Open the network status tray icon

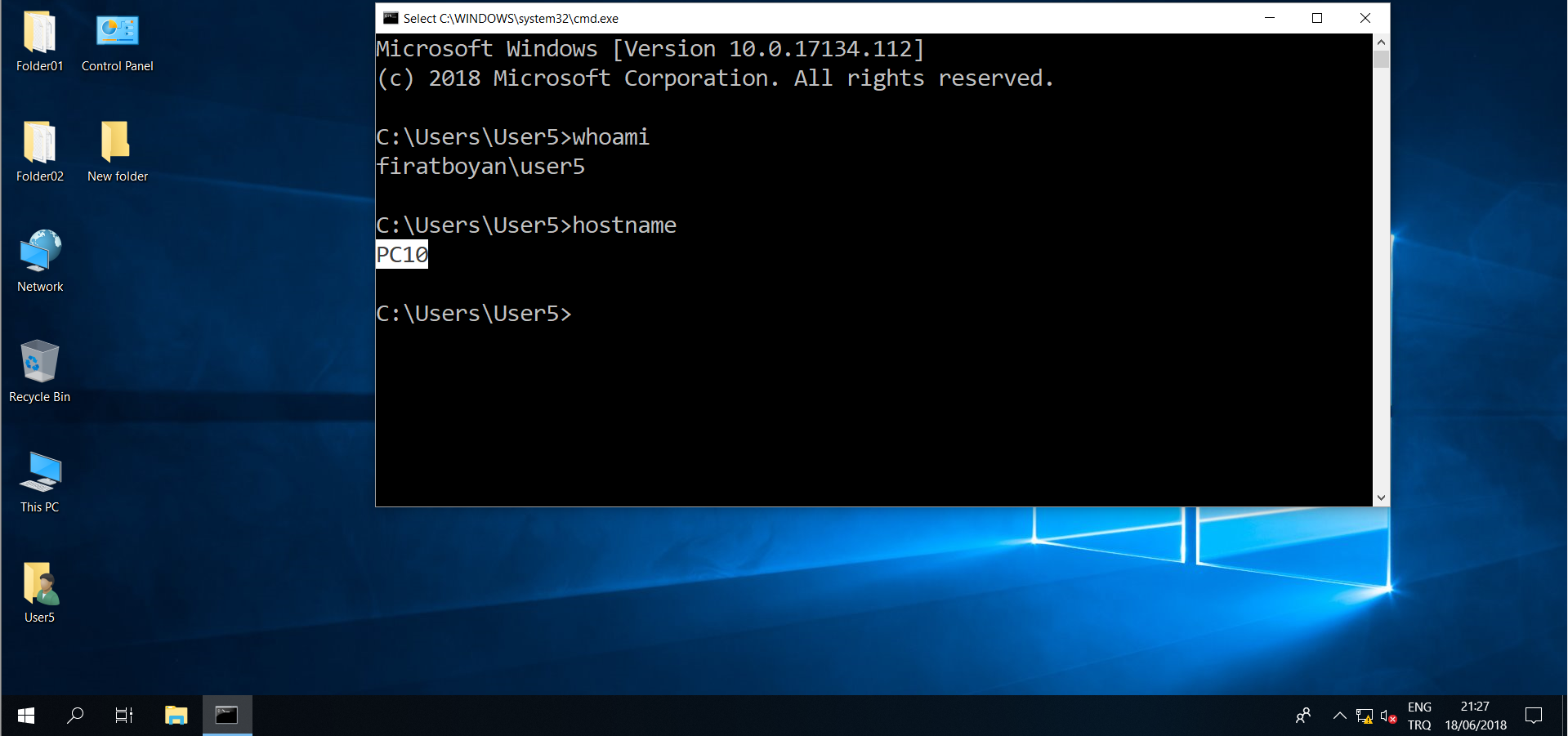[x=1364, y=716]
